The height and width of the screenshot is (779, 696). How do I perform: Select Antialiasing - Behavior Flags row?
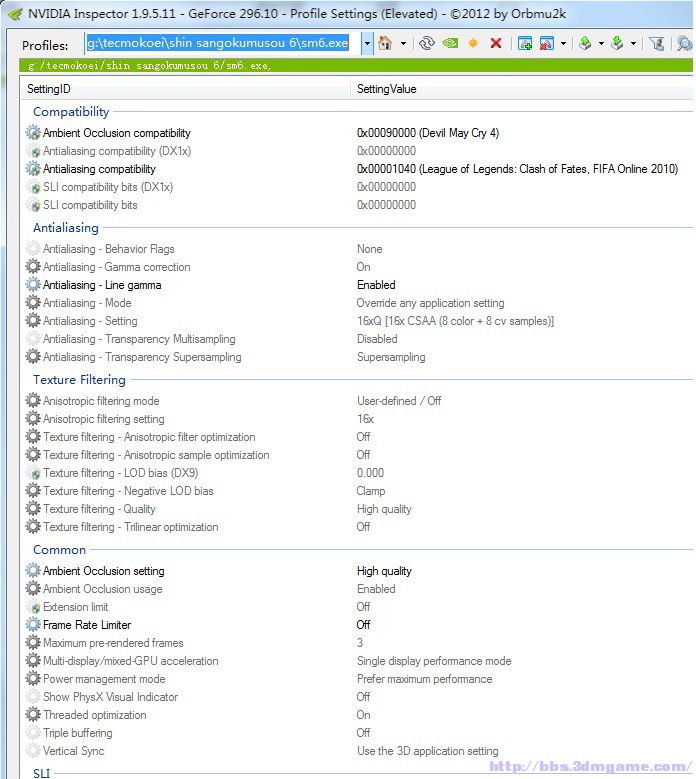tap(357, 249)
